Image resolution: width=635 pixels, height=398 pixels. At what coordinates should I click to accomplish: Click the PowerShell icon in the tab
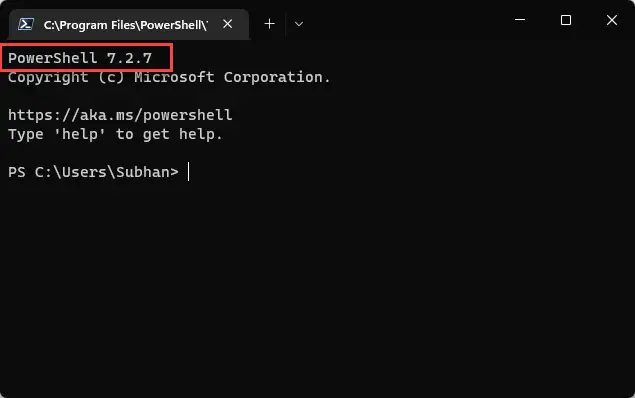(26, 24)
